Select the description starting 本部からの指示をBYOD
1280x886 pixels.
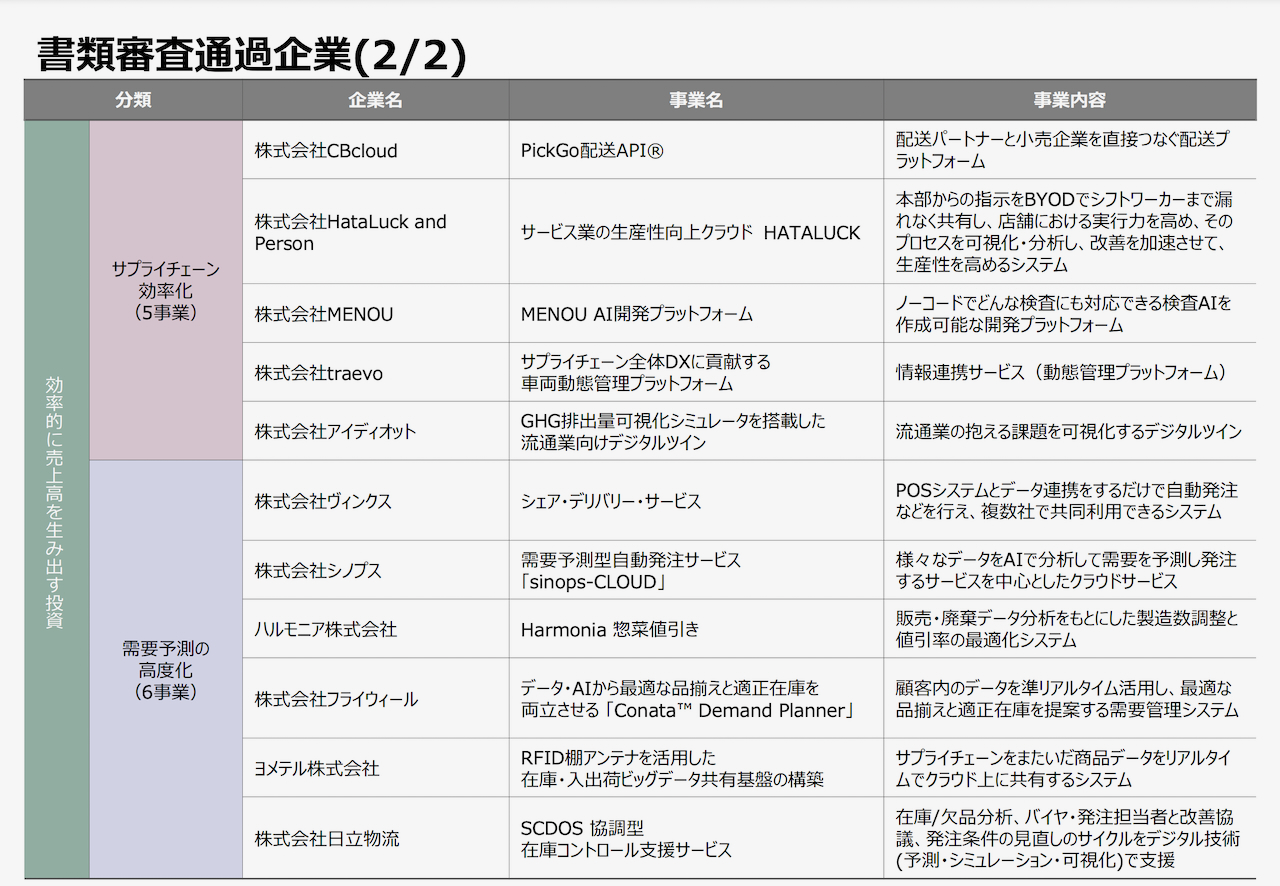pyautogui.click(x=1067, y=231)
